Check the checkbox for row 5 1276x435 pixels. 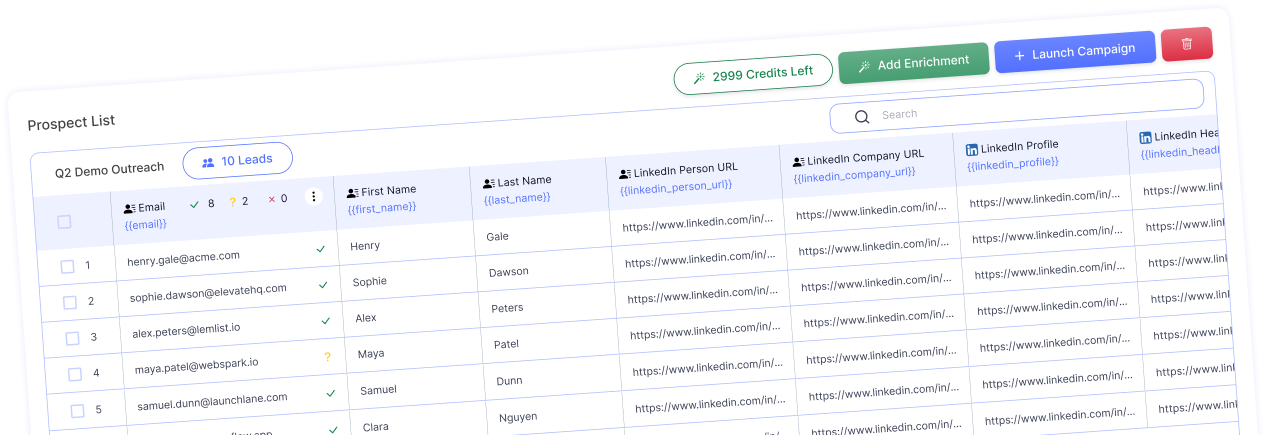pyautogui.click(x=78, y=410)
